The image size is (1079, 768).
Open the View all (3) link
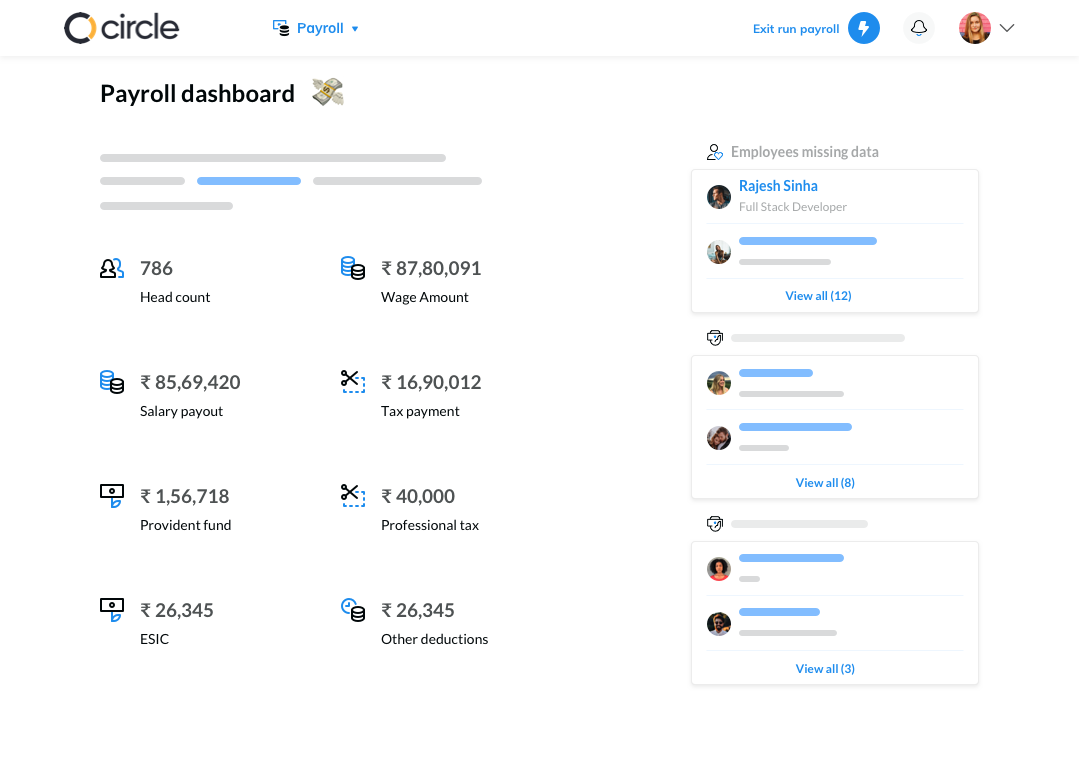(x=825, y=669)
